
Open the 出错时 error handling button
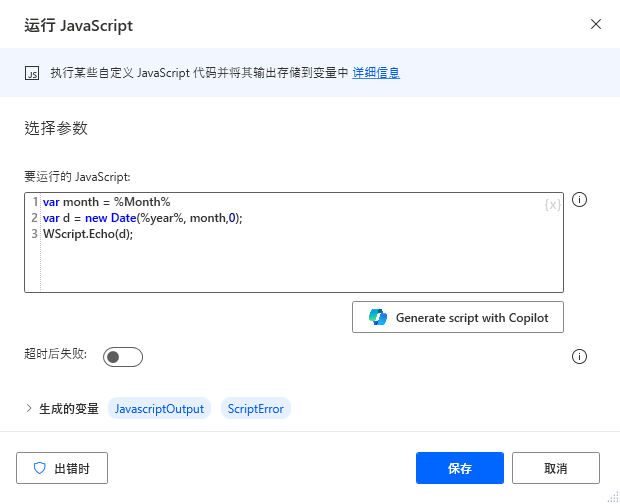point(62,468)
